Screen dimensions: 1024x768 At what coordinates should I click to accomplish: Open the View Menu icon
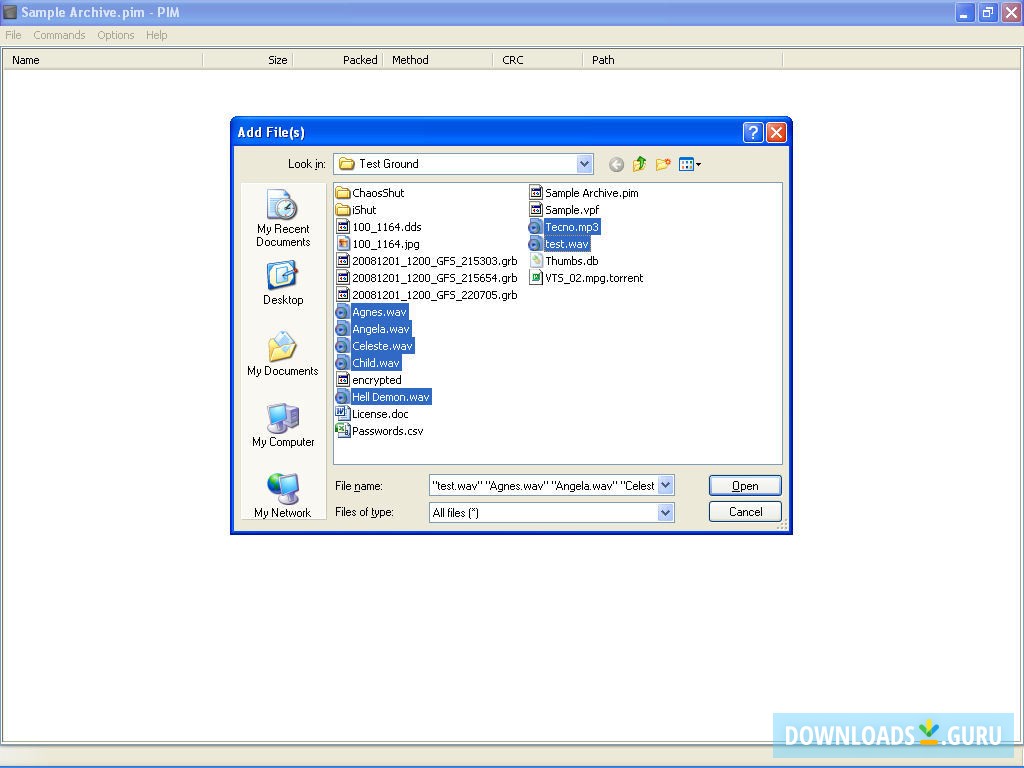point(687,163)
